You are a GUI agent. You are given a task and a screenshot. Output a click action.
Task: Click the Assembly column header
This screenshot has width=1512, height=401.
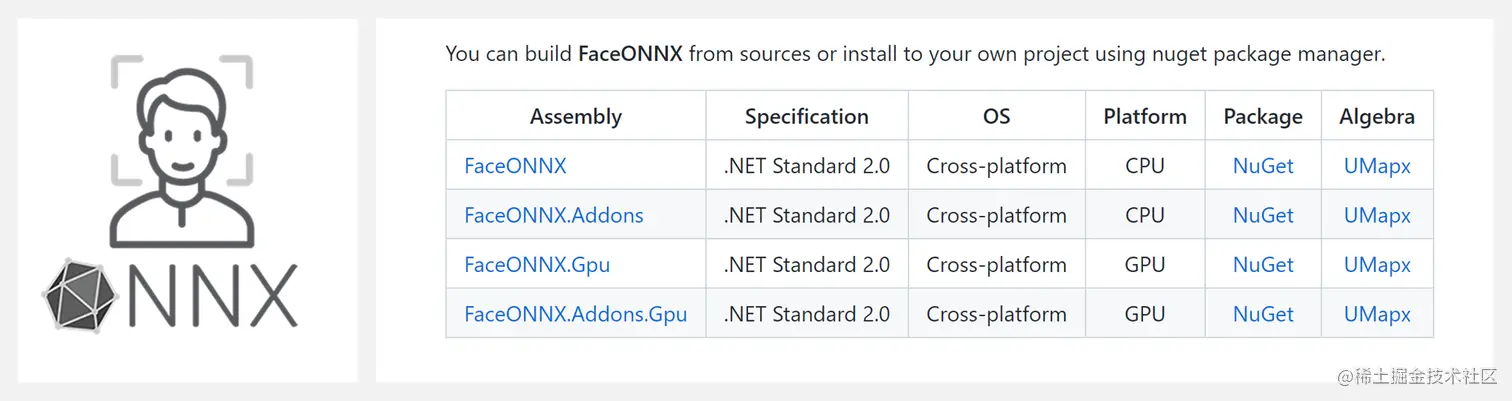pyautogui.click(x=576, y=116)
